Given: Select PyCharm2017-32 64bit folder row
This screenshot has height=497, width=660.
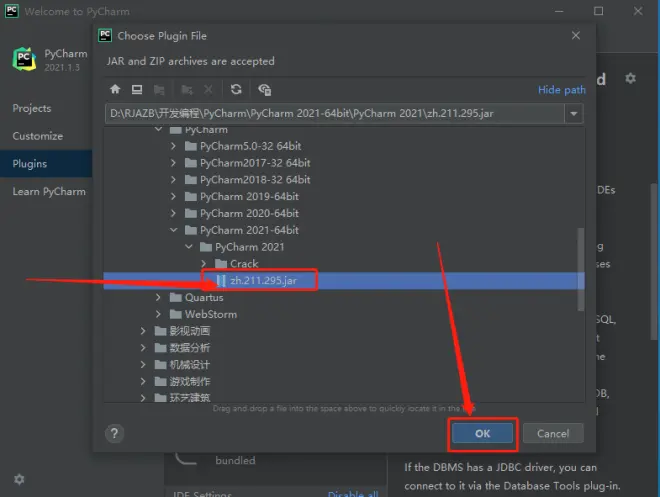Looking at the screenshot, I should pyautogui.click(x=344, y=163).
